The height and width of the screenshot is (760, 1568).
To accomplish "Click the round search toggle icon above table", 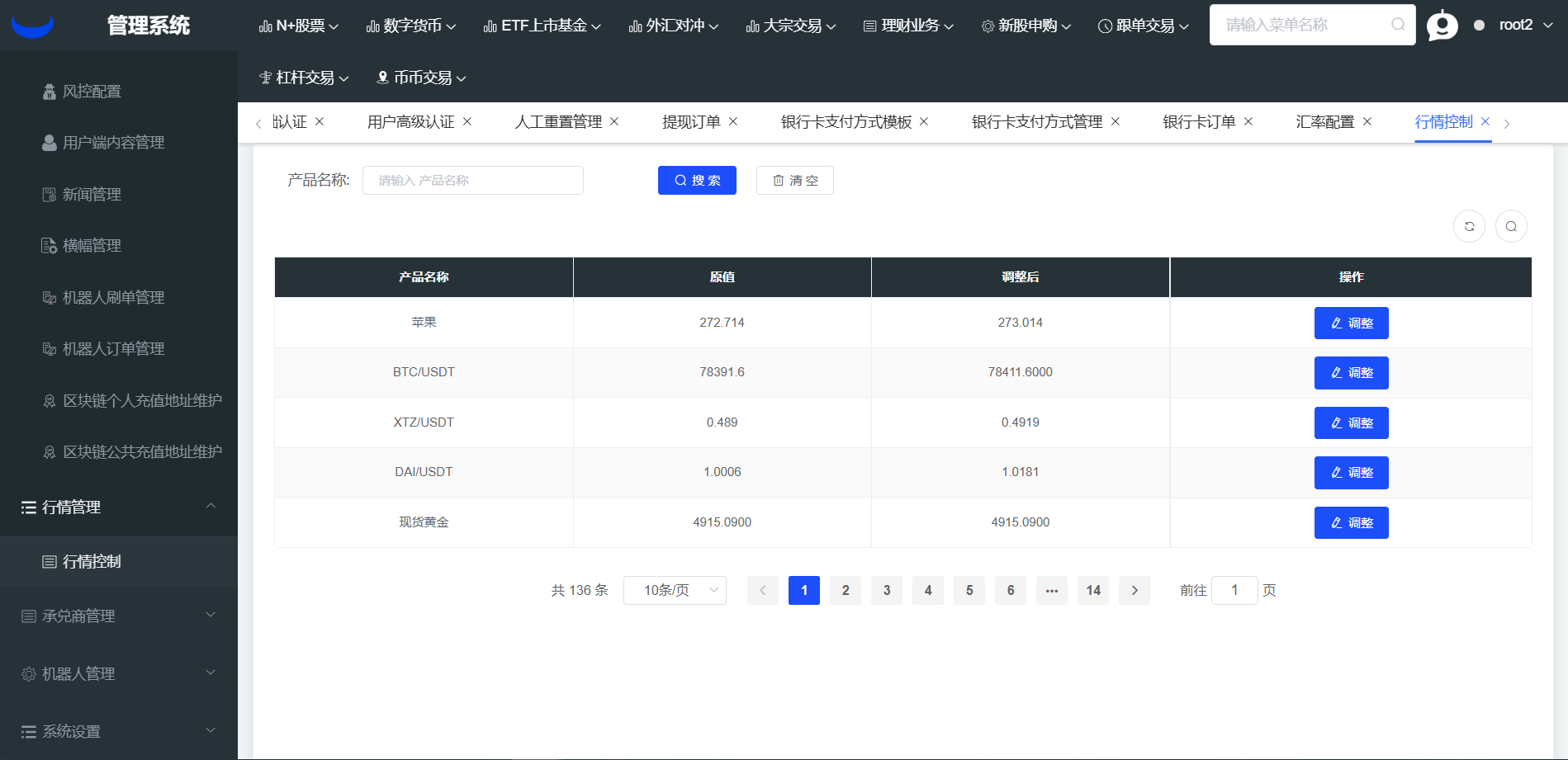I will [1510, 226].
